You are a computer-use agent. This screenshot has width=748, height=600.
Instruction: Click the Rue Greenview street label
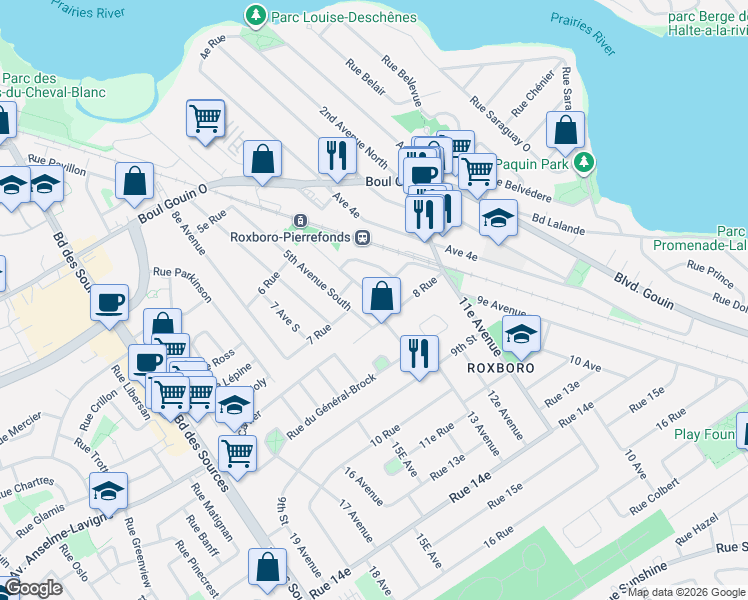point(137,552)
